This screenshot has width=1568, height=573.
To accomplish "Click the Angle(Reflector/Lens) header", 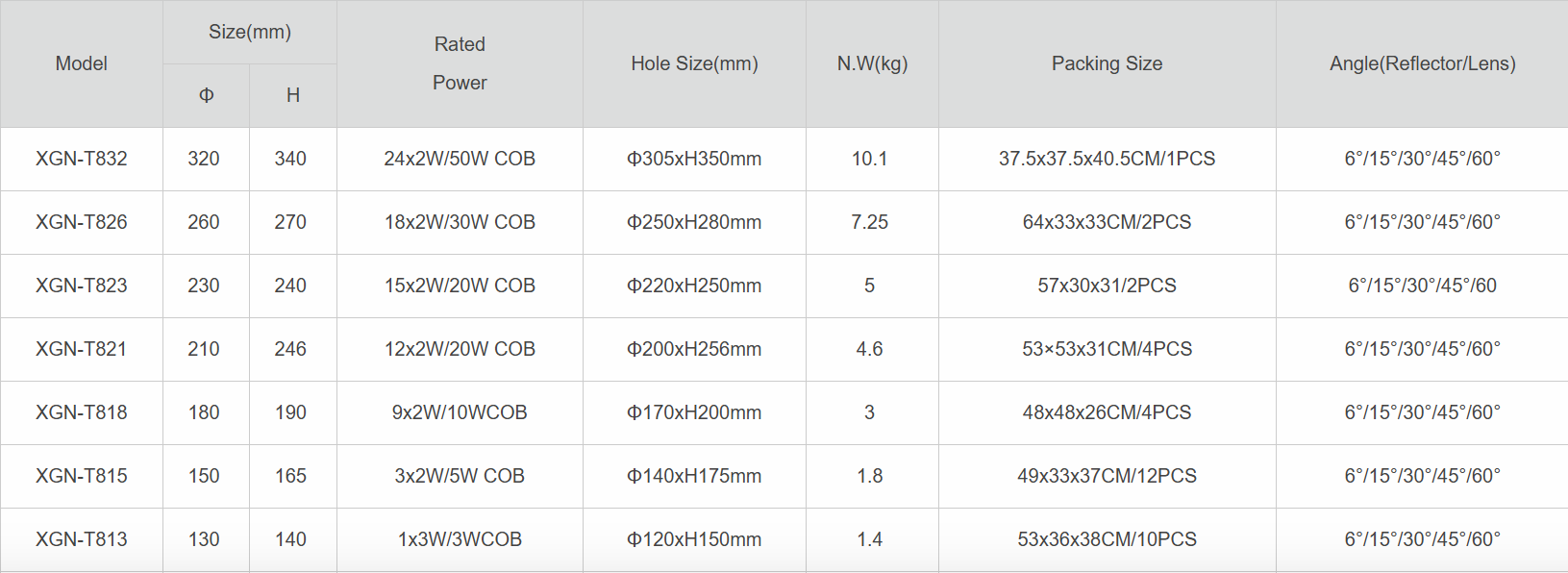I will click(1422, 63).
